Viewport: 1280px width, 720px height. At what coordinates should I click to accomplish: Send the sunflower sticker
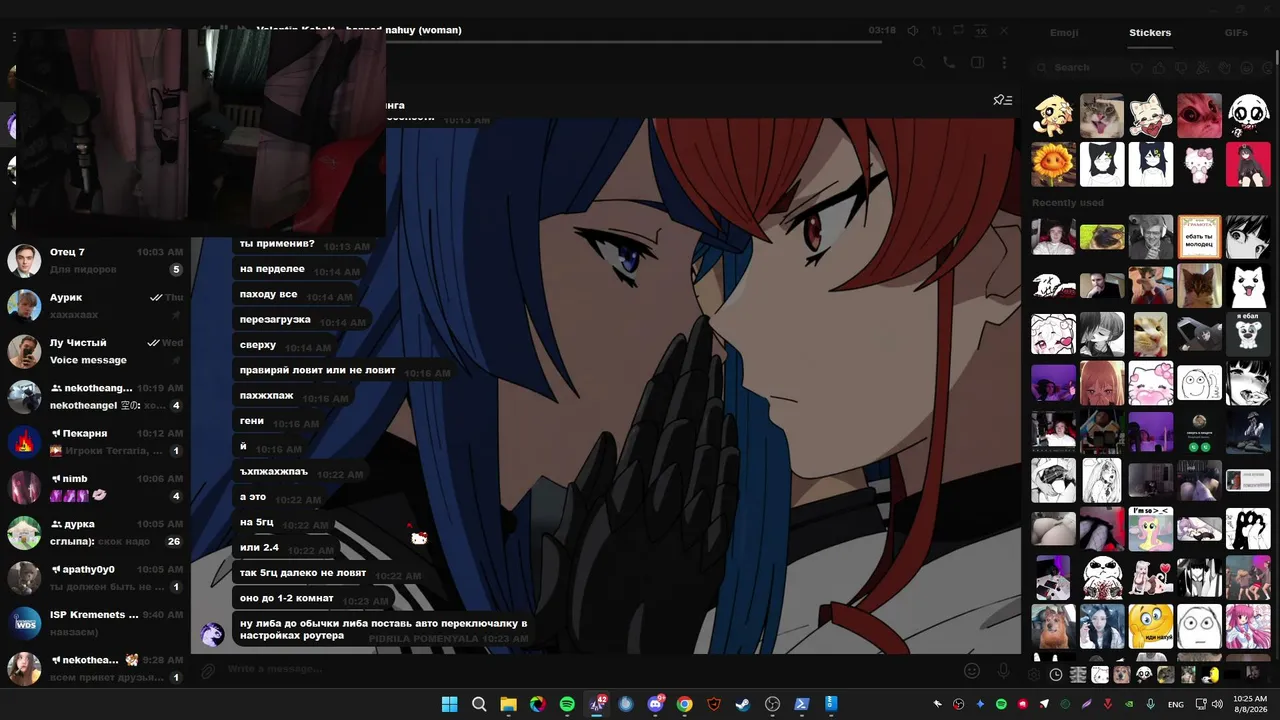(1053, 164)
